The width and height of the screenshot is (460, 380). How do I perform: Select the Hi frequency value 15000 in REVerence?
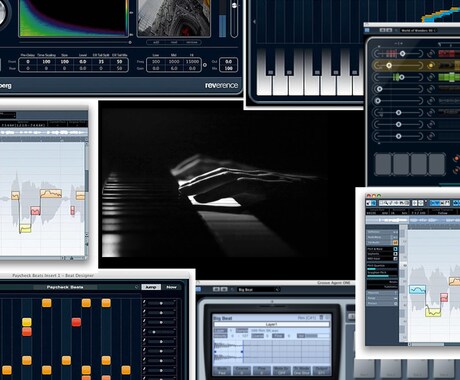(x=192, y=62)
